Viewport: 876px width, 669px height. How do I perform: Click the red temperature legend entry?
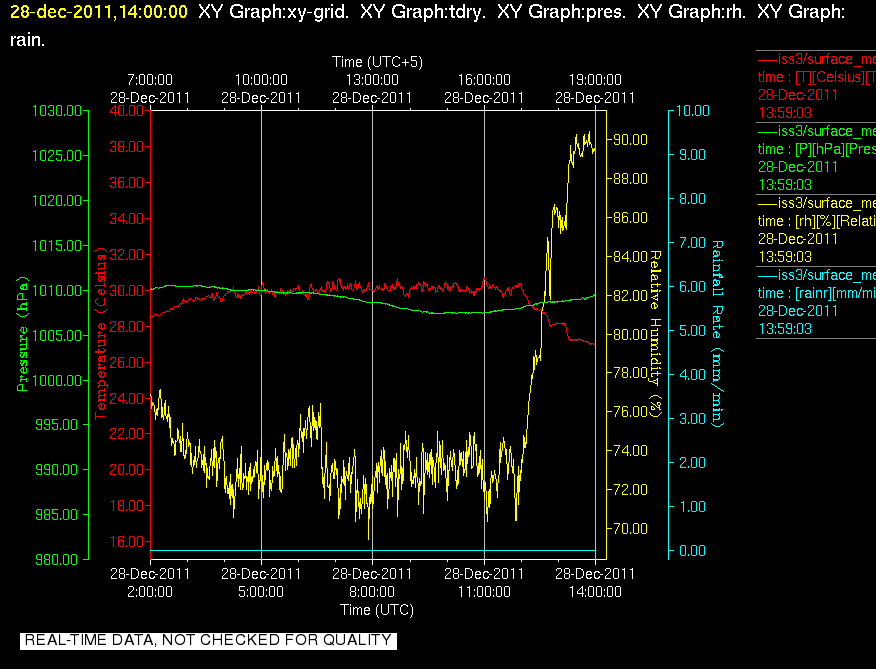point(816,86)
